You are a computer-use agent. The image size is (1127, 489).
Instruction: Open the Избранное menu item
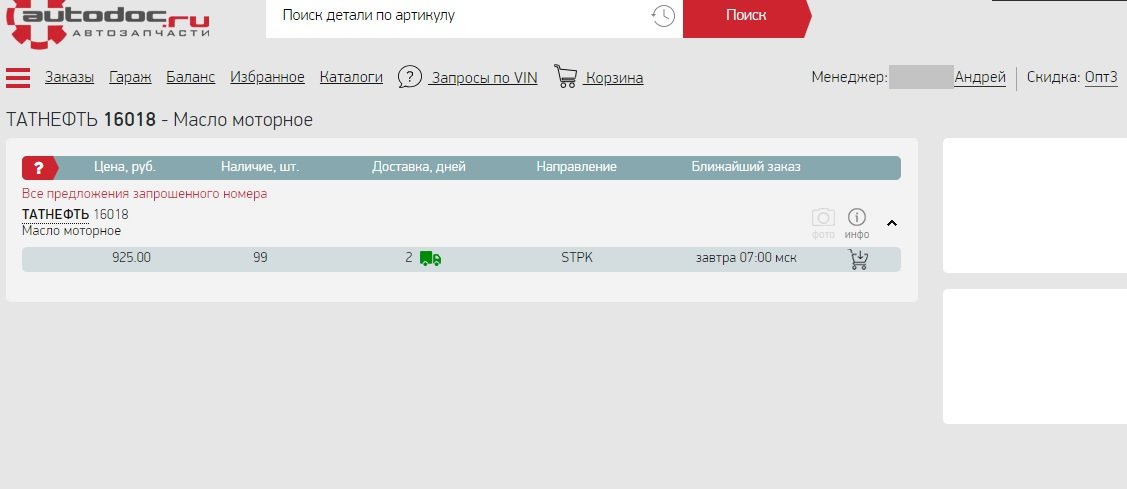pyautogui.click(x=267, y=77)
